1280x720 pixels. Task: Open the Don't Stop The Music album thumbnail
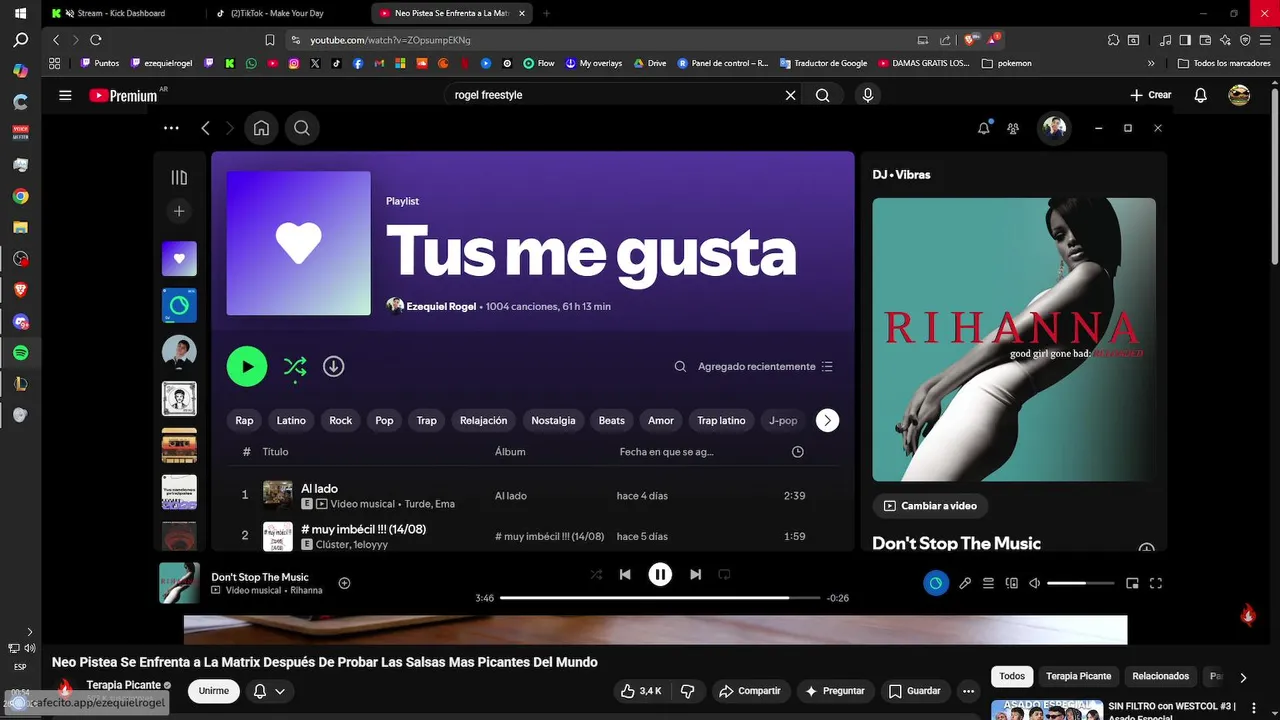coord(179,583)
